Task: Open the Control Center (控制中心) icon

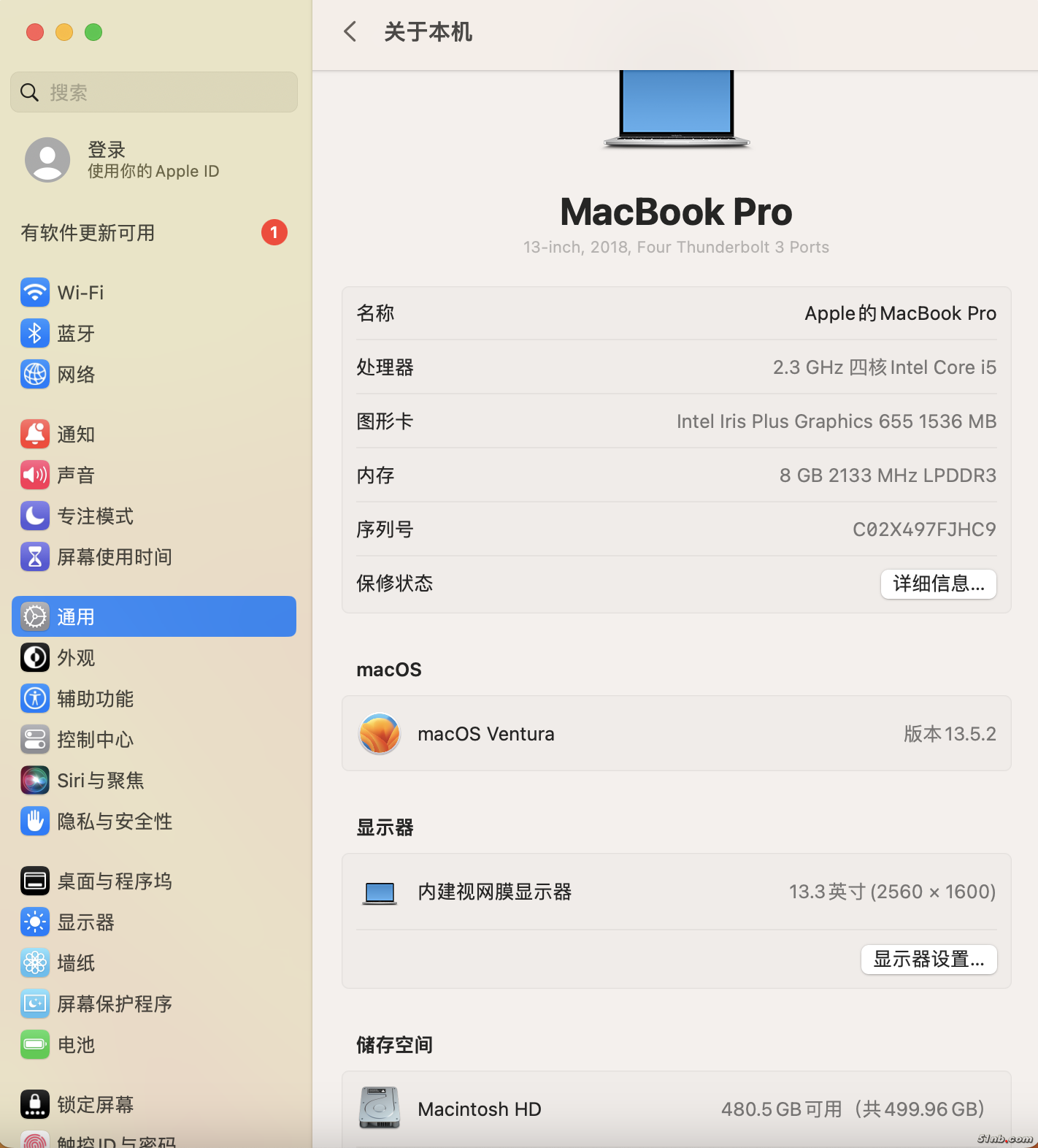Action: [x=35, y=740]
